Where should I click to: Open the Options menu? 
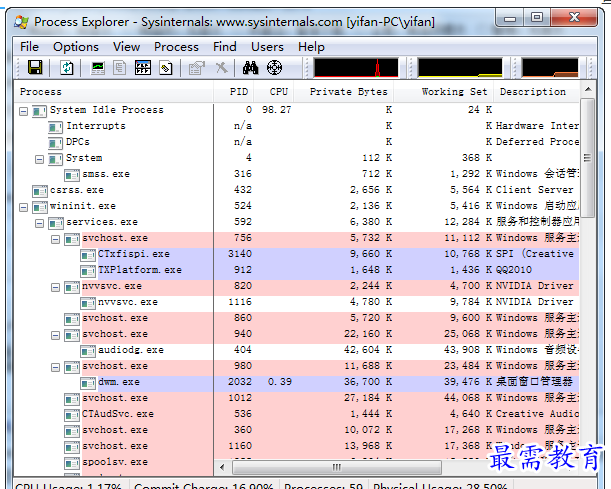(76, 46)
